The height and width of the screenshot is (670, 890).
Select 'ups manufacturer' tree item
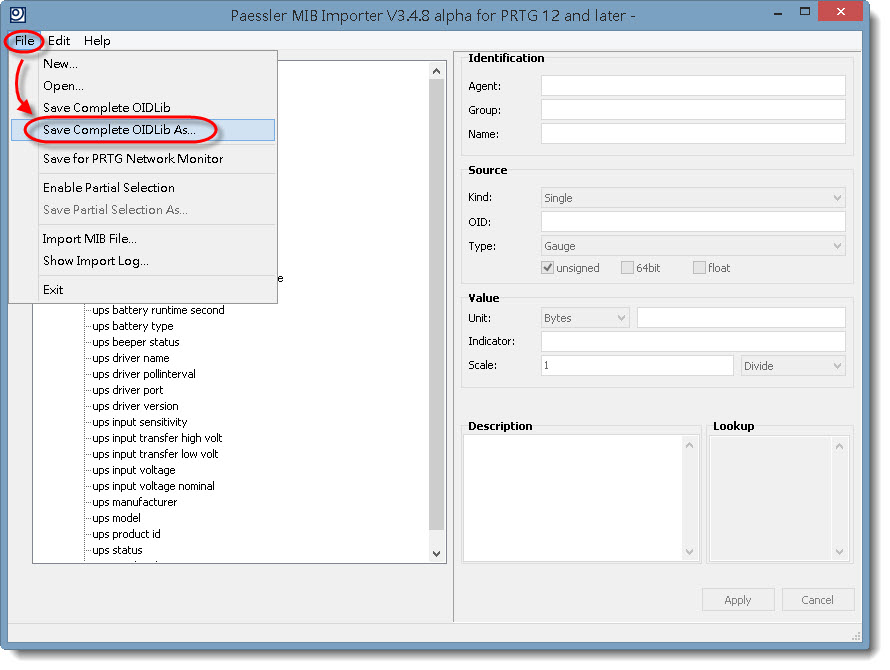point(135,502)
